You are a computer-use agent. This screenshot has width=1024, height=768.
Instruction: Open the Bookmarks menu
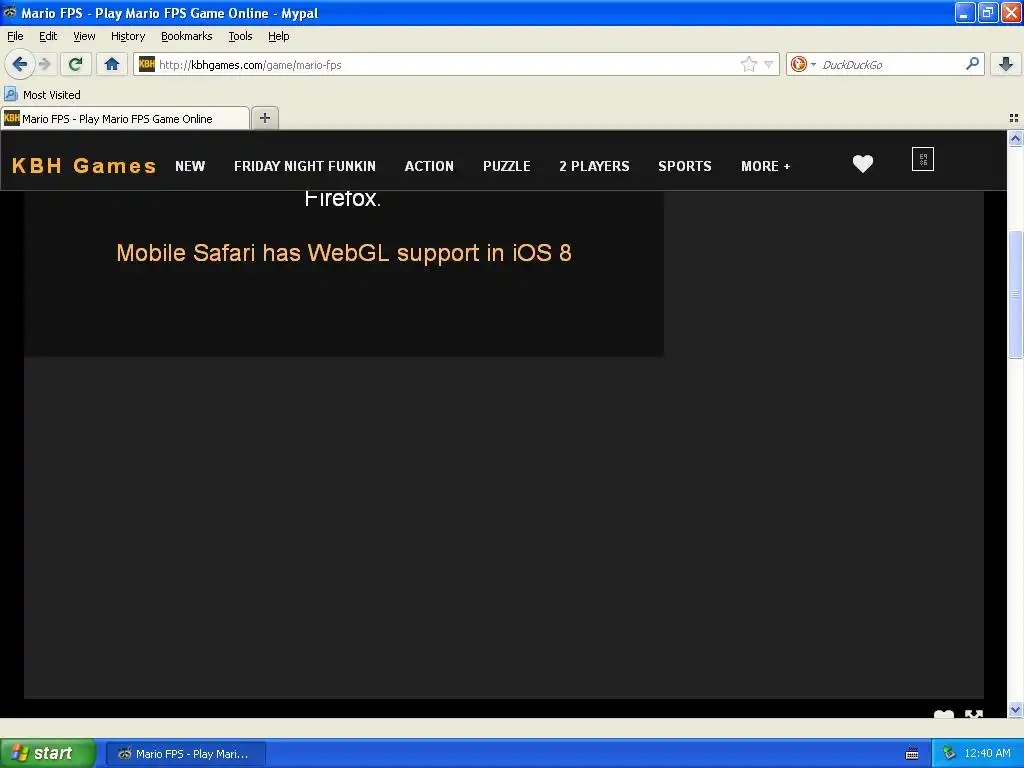pos(186,36)
